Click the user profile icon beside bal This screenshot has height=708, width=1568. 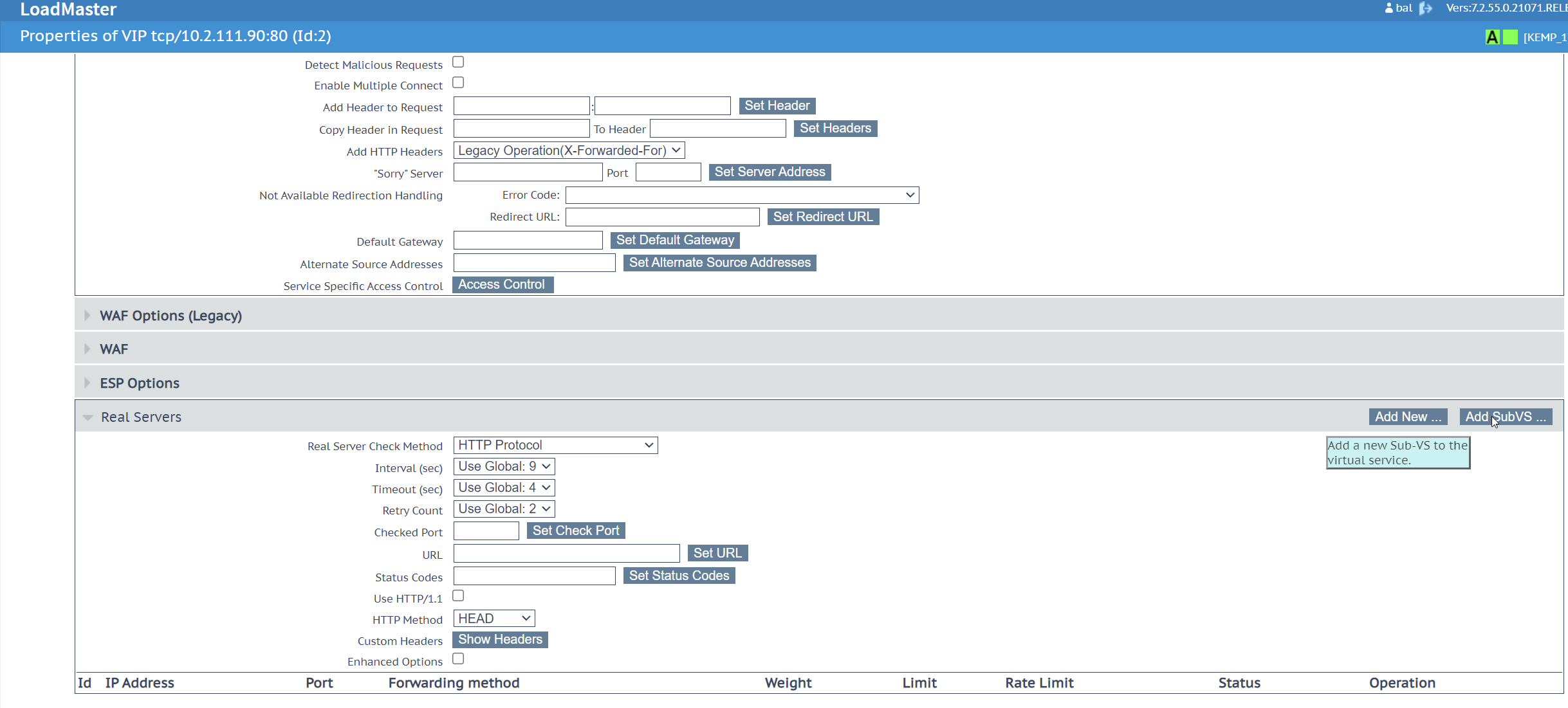coord(1388,8)
